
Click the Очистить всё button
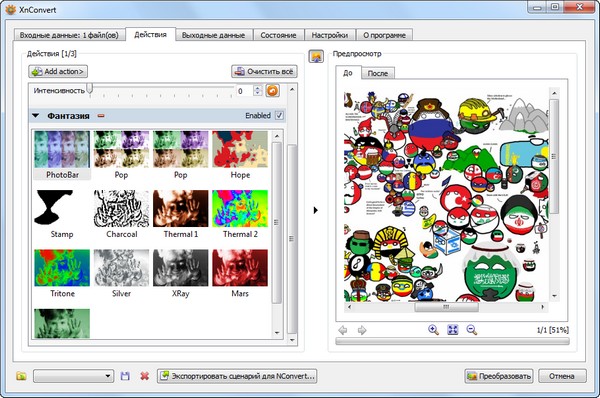[264, 72]
